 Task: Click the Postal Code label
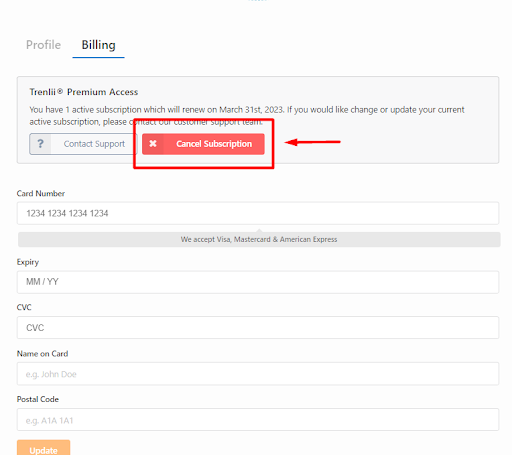[x=38, y=399]
